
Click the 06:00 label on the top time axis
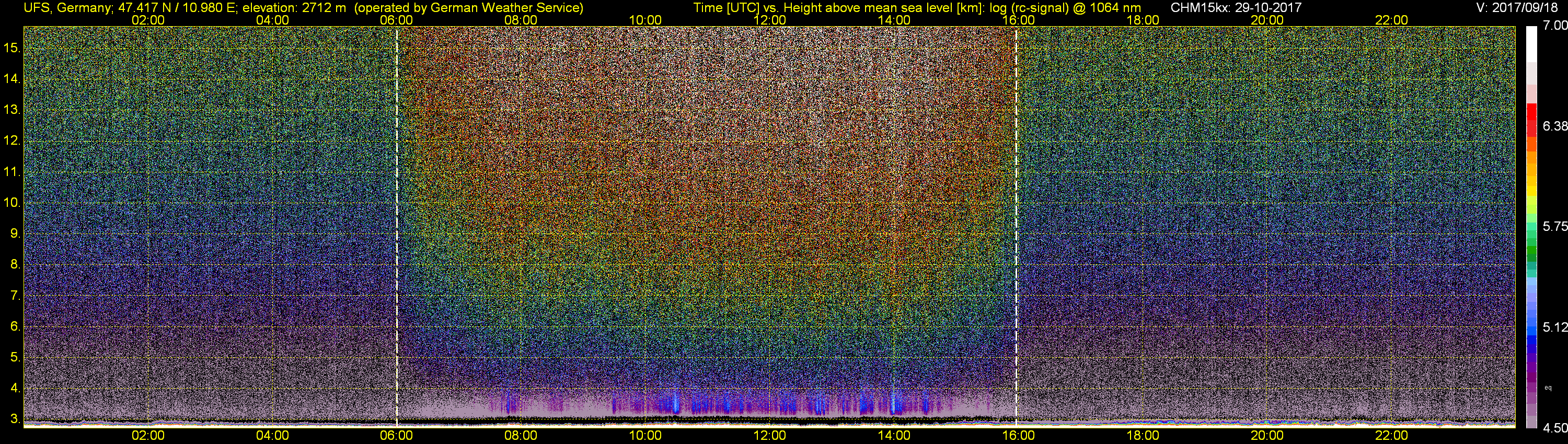pos(396,20)
